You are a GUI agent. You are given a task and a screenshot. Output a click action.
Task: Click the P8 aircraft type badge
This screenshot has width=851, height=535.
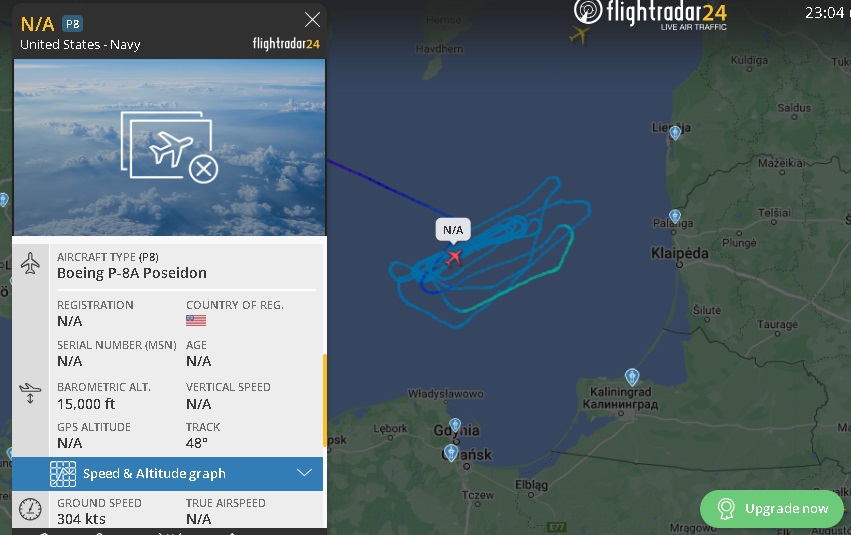[x=73, y=24]
